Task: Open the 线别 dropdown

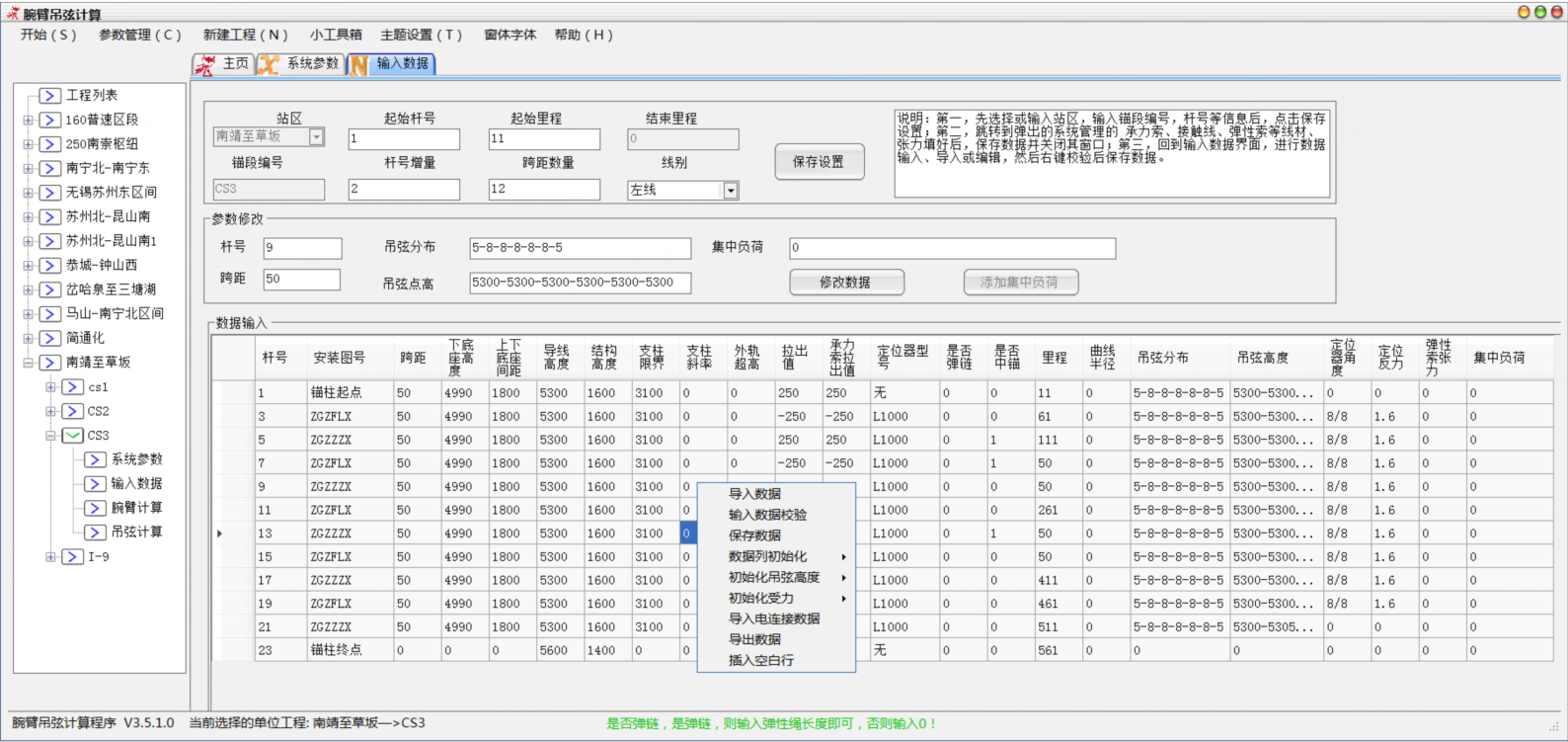Action: (731, 191)
